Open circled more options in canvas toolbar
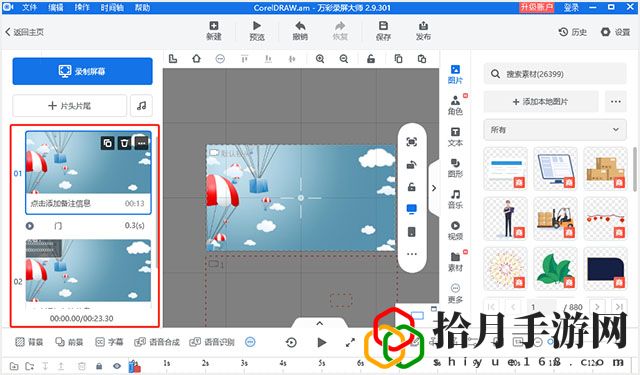640x375 pixels. 220,59
